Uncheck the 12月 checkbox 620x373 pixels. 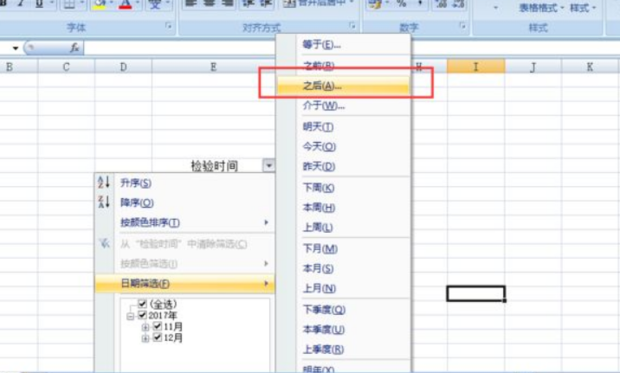pyautogui.click(x=157, y=337)
